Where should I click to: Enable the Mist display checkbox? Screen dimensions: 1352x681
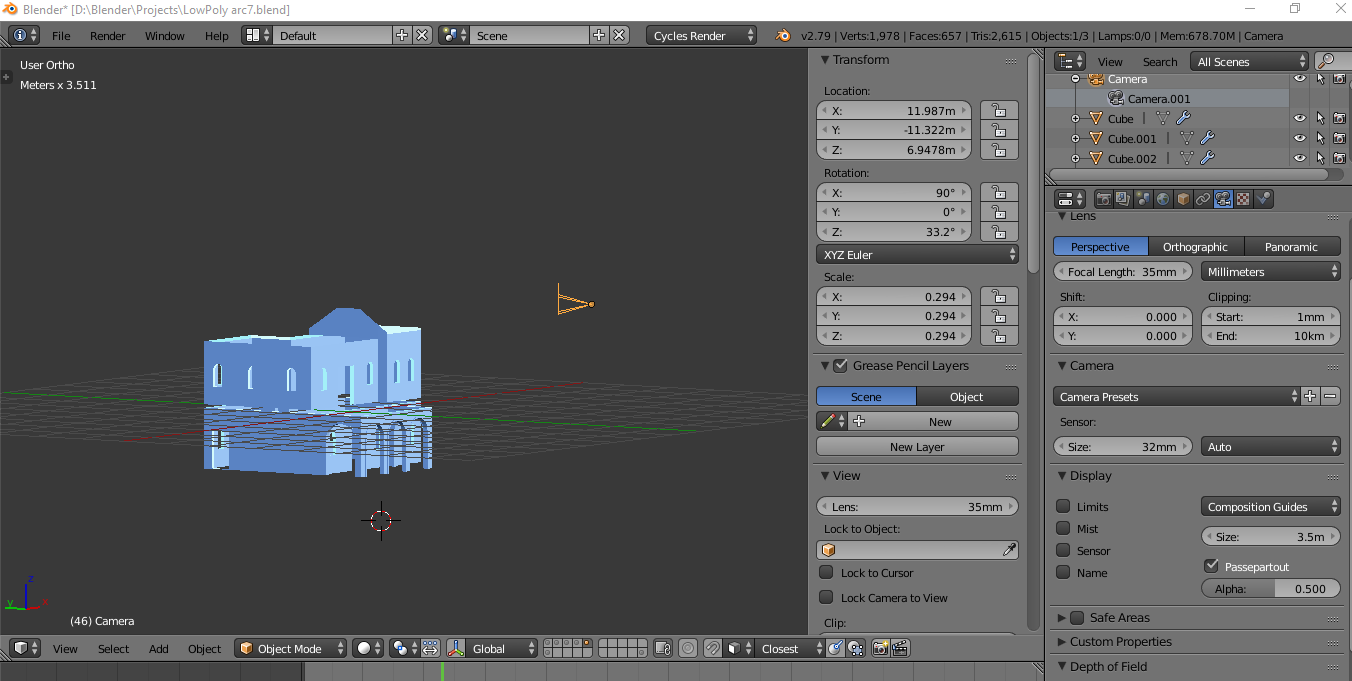tap(1063, 529)
